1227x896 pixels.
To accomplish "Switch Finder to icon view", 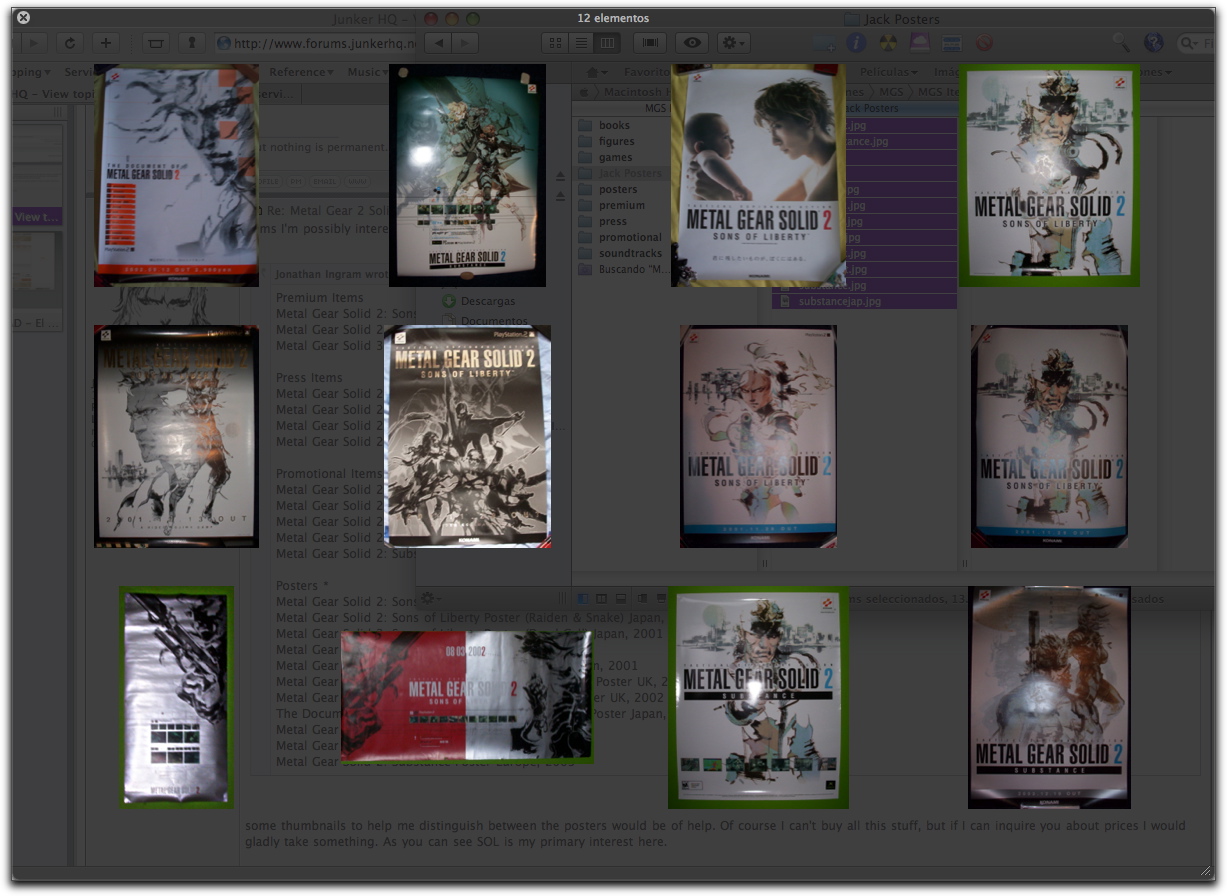I will pyautogui.click(x=555, y=43).
